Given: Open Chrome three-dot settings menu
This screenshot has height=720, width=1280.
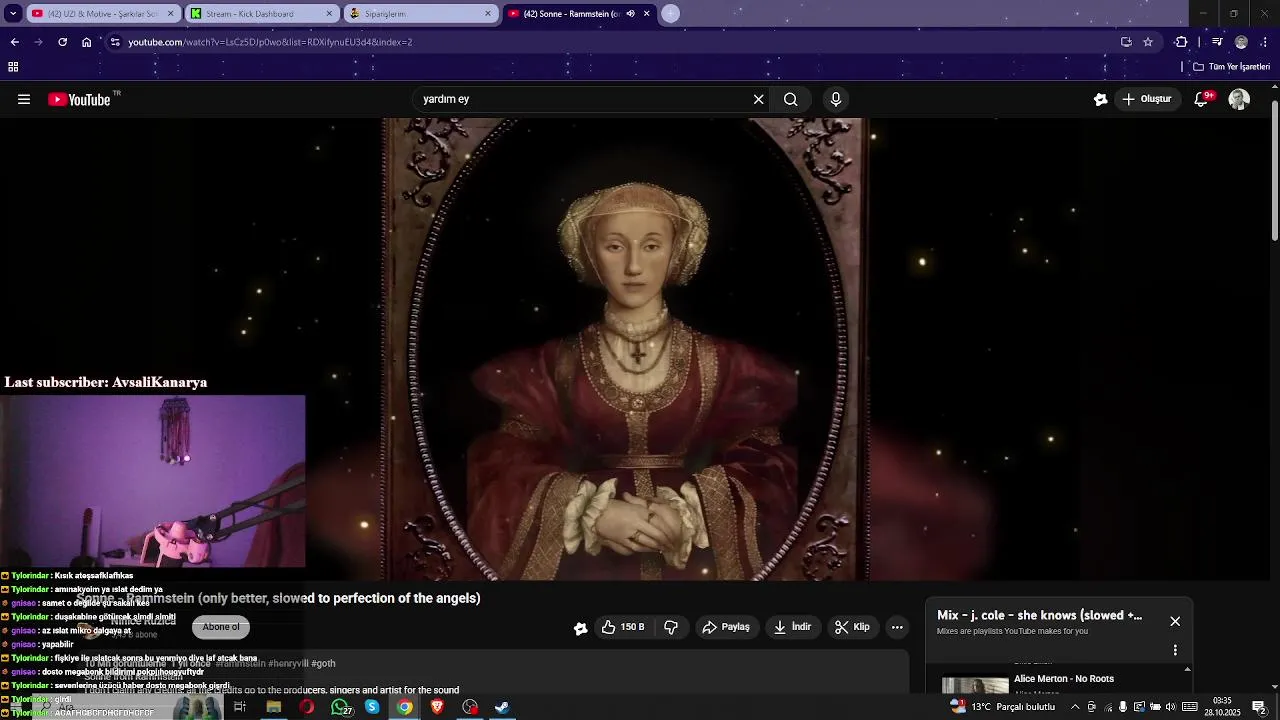Looking at the screenshot, I should pos(1265,42).
